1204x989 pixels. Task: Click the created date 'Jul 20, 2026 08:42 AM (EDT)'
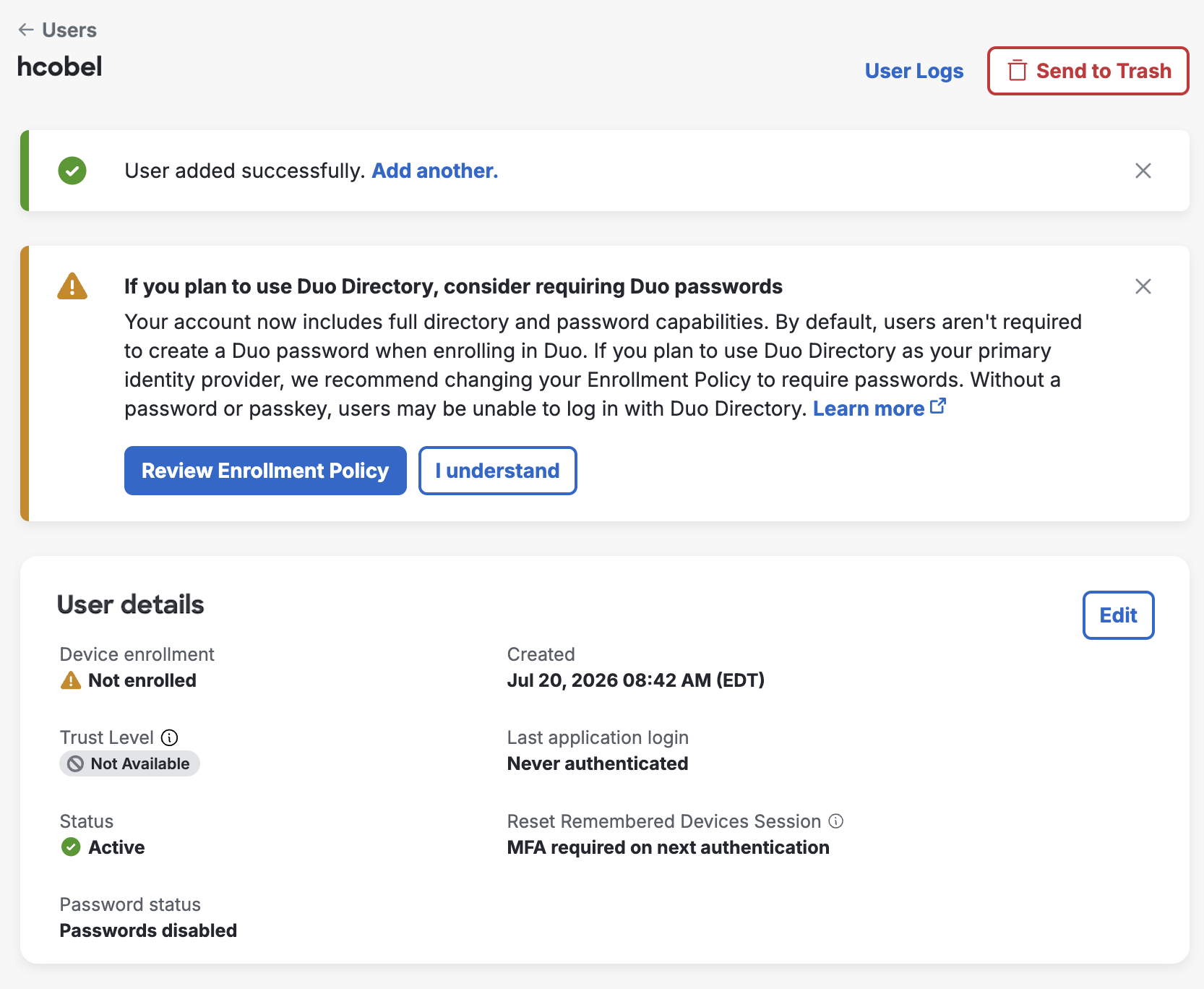click(x=636, y=680)
